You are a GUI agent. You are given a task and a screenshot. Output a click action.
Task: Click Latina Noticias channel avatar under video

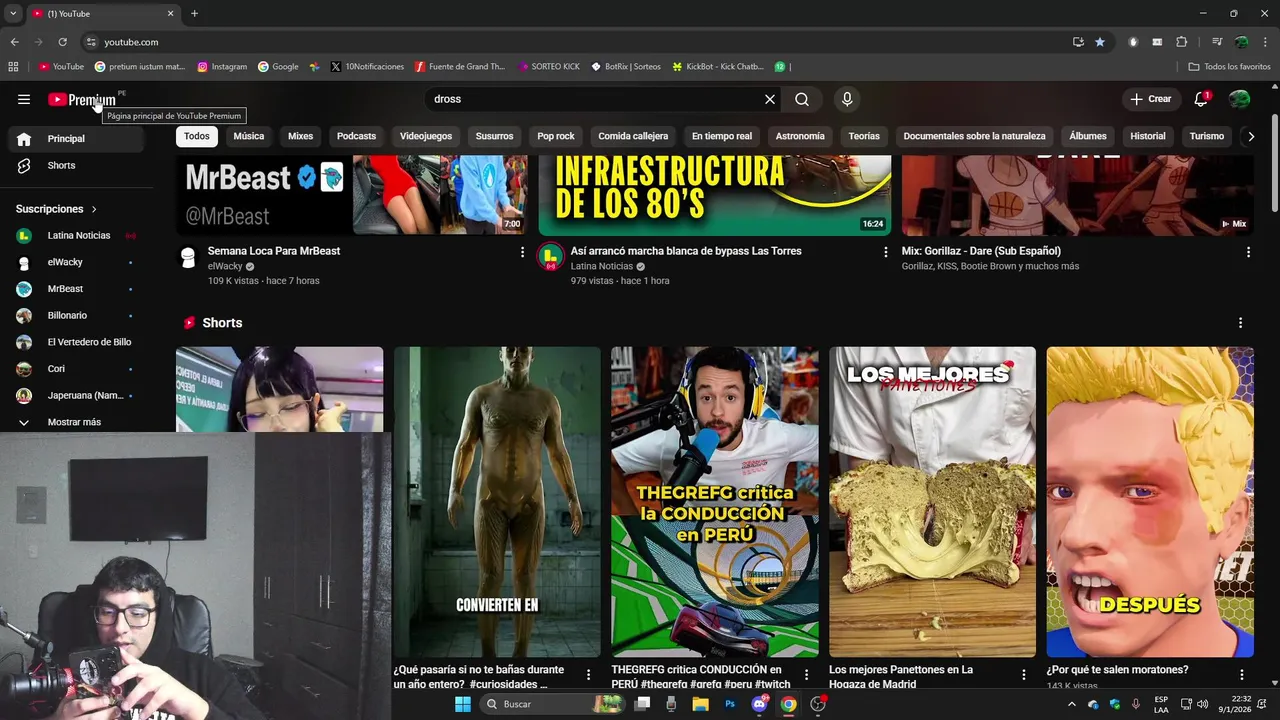(550, 257)
